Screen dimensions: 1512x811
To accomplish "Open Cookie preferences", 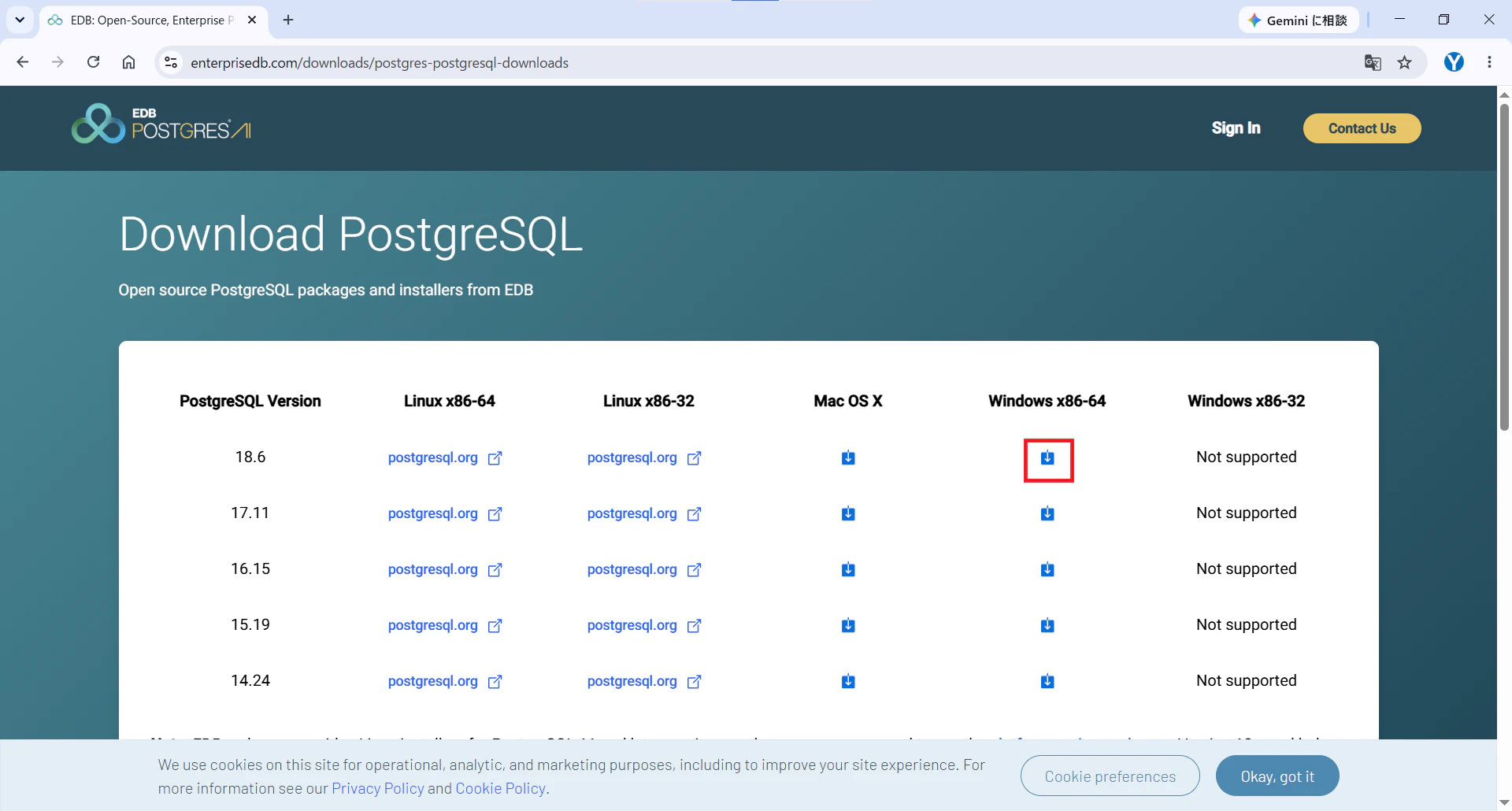I will 1110,776.
